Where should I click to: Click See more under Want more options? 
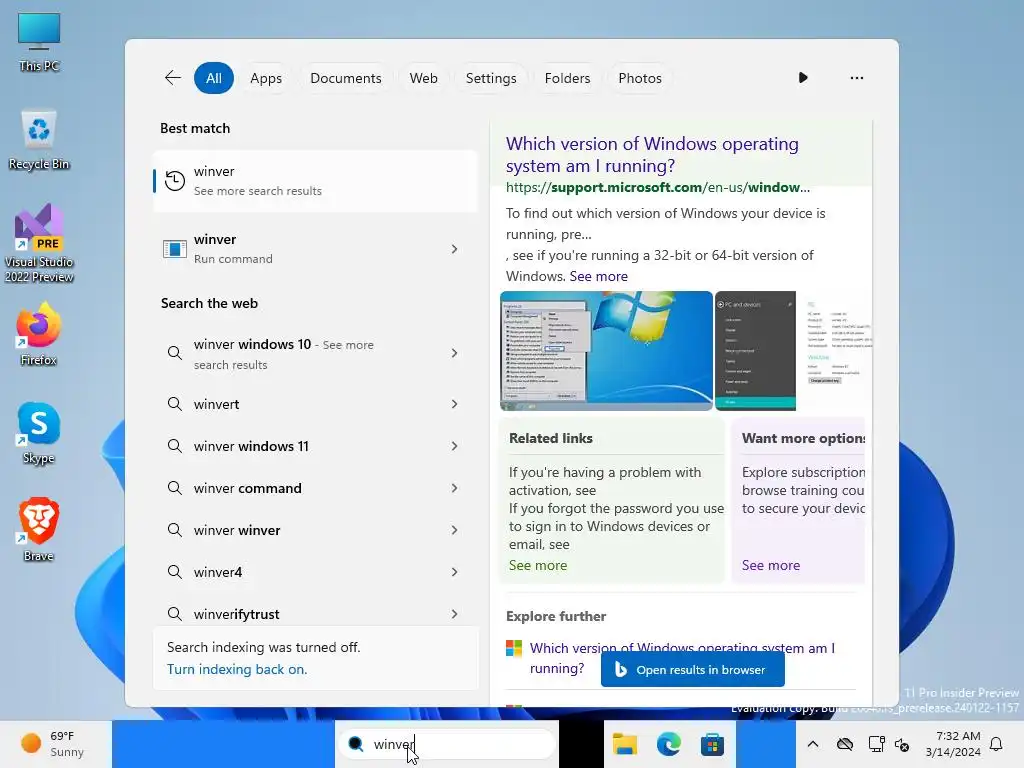(x=771, y=565)
